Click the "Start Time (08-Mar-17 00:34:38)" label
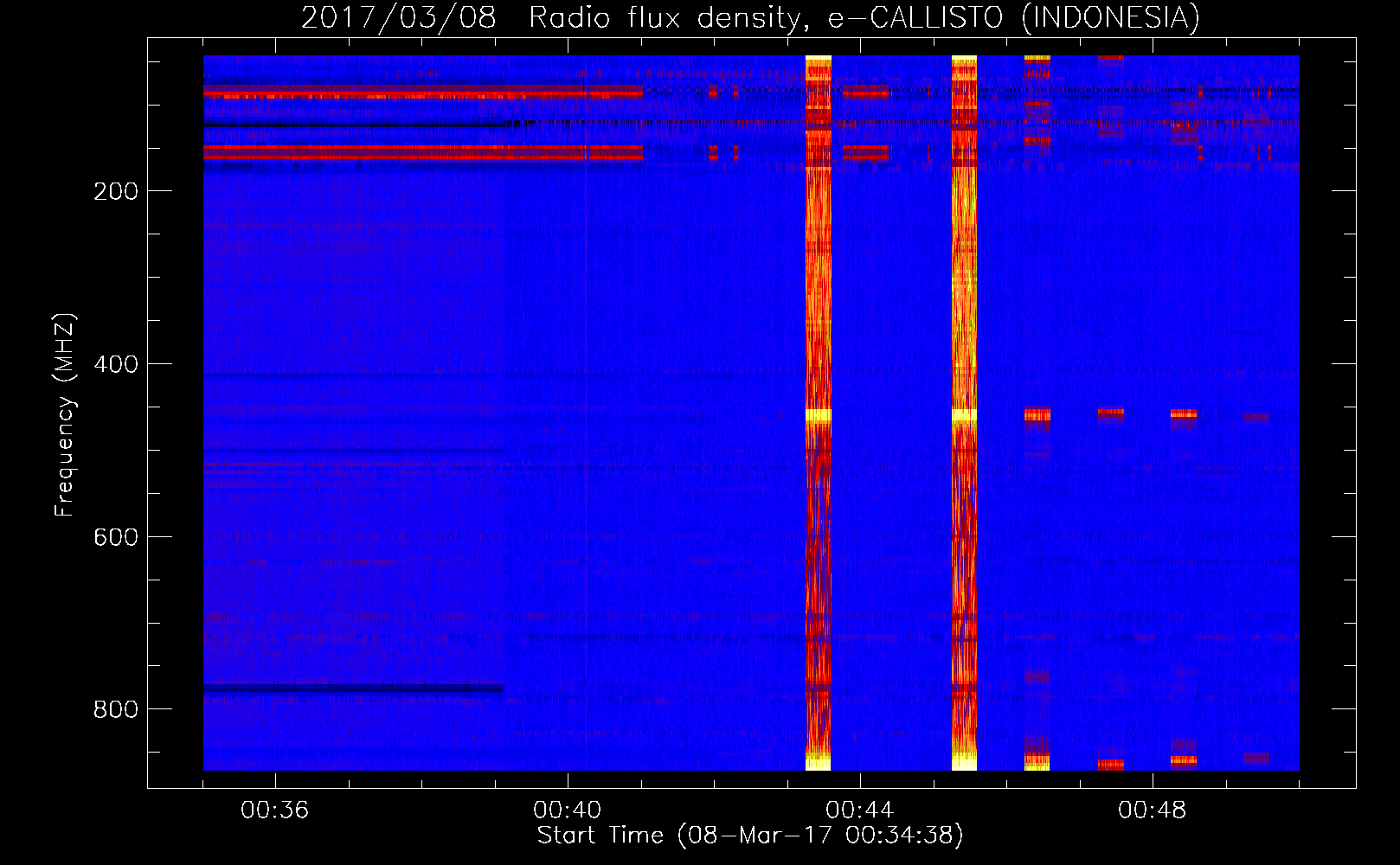 tap(750, 836)
